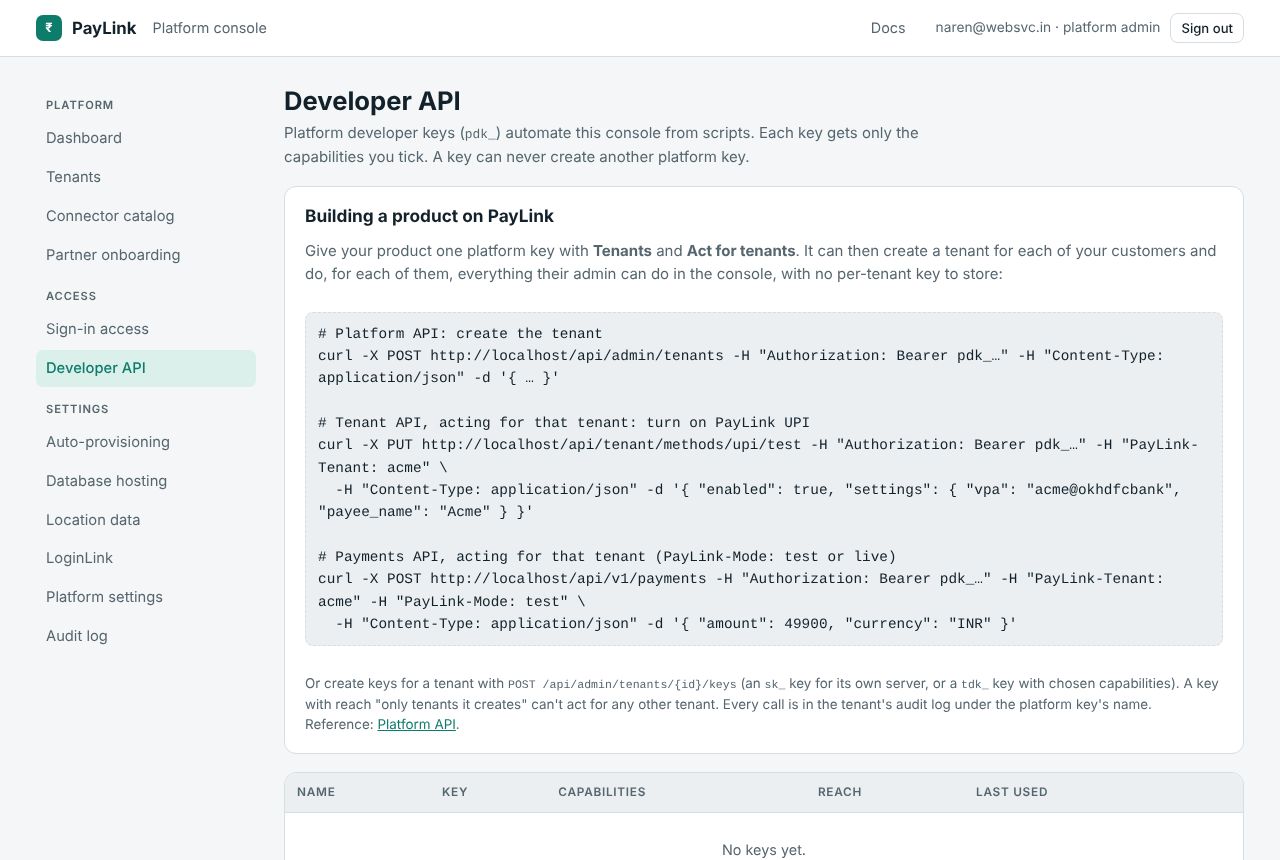This screenshot has width=1280, height=860.
Task: Click the PayLink brand name
Action: tap(104, 28)
